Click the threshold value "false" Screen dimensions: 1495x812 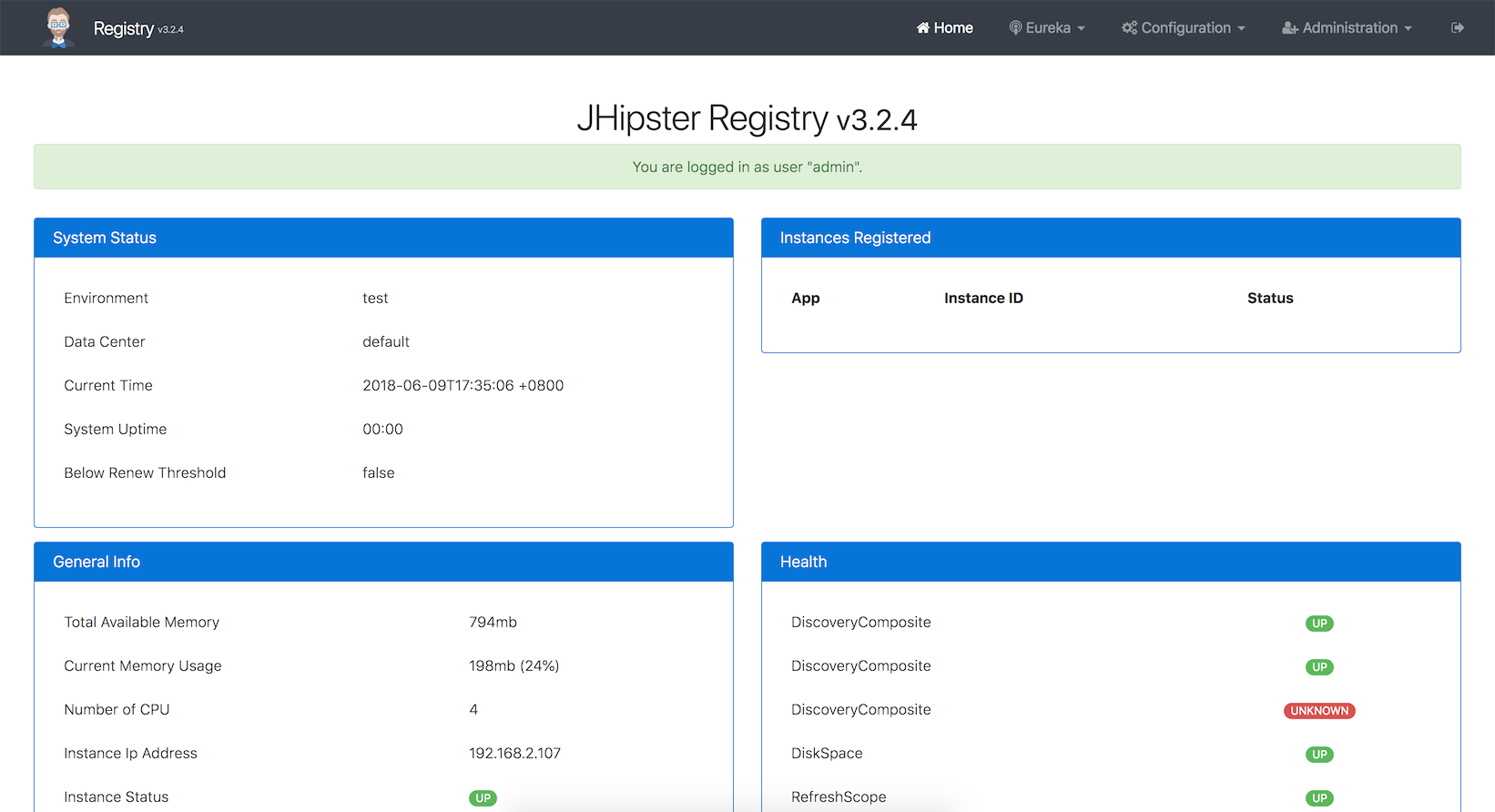pos(379,472)
